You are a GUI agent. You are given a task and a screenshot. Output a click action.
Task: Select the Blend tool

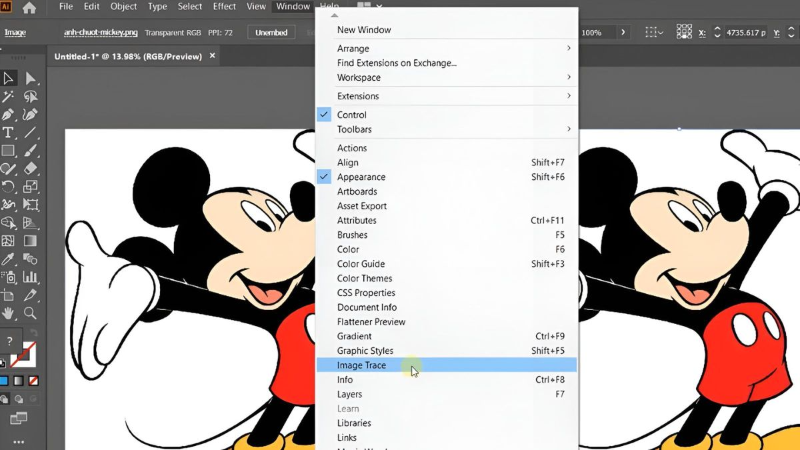30,259
